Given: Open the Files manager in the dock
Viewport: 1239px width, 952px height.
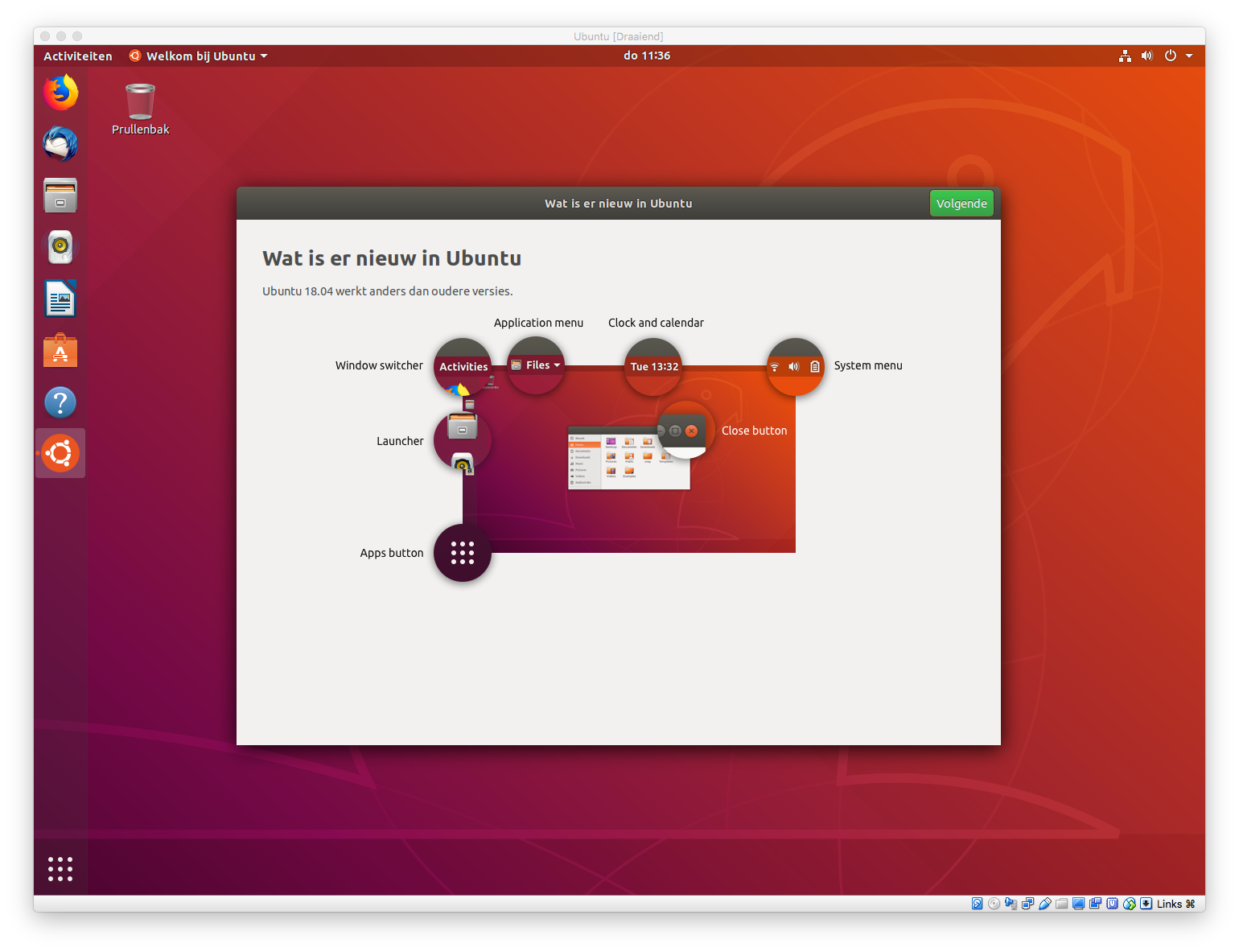Looking at the screenshot, I should tap(60, 196).
